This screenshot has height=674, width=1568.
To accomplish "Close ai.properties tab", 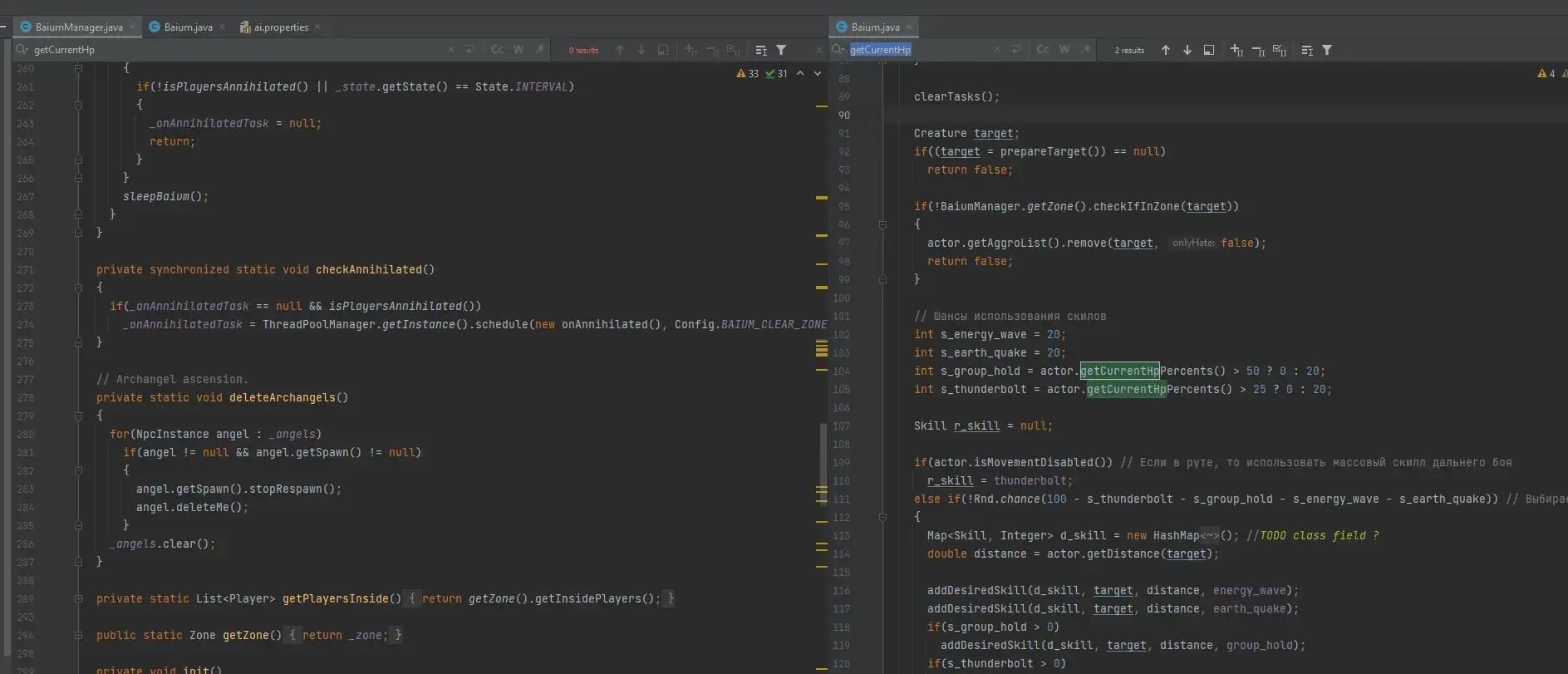I will click(x=317, y=27).
